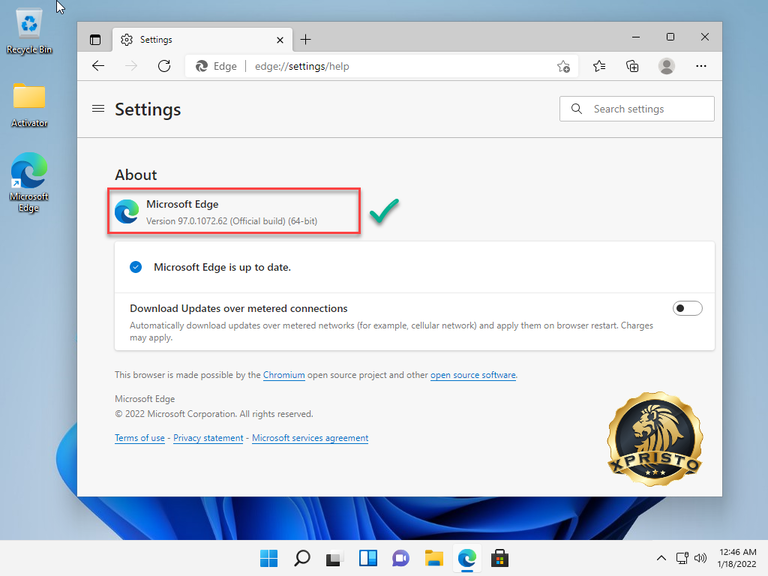Open the open source software link
Screen dimensions: 768x576
[473, 375]
